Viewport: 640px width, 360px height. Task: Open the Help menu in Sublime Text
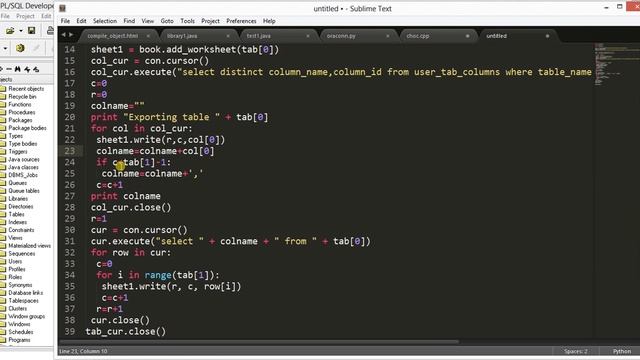click(269, 21)
